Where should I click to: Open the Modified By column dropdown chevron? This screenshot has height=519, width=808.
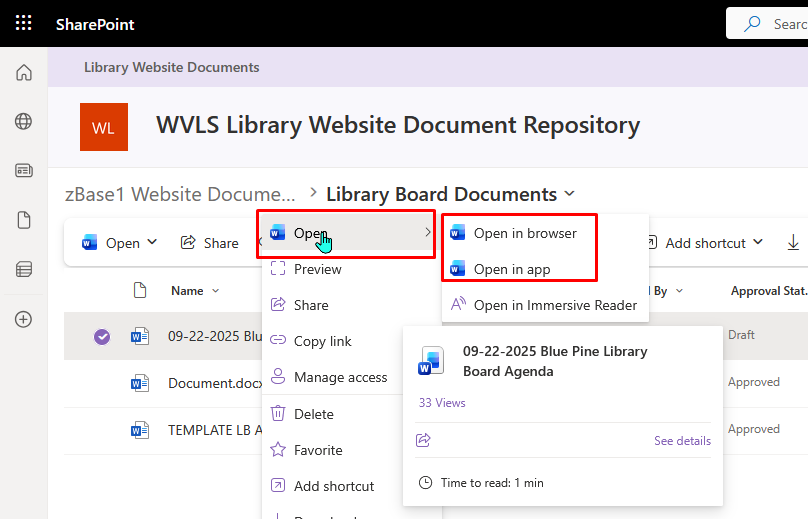679,291
